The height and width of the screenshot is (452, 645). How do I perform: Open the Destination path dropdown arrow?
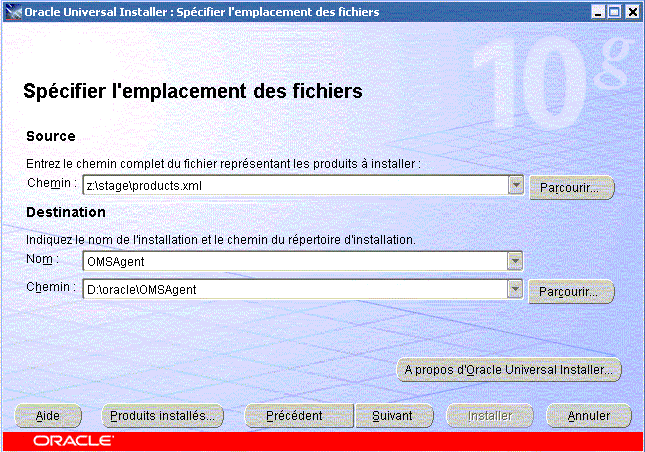[515, 289]
